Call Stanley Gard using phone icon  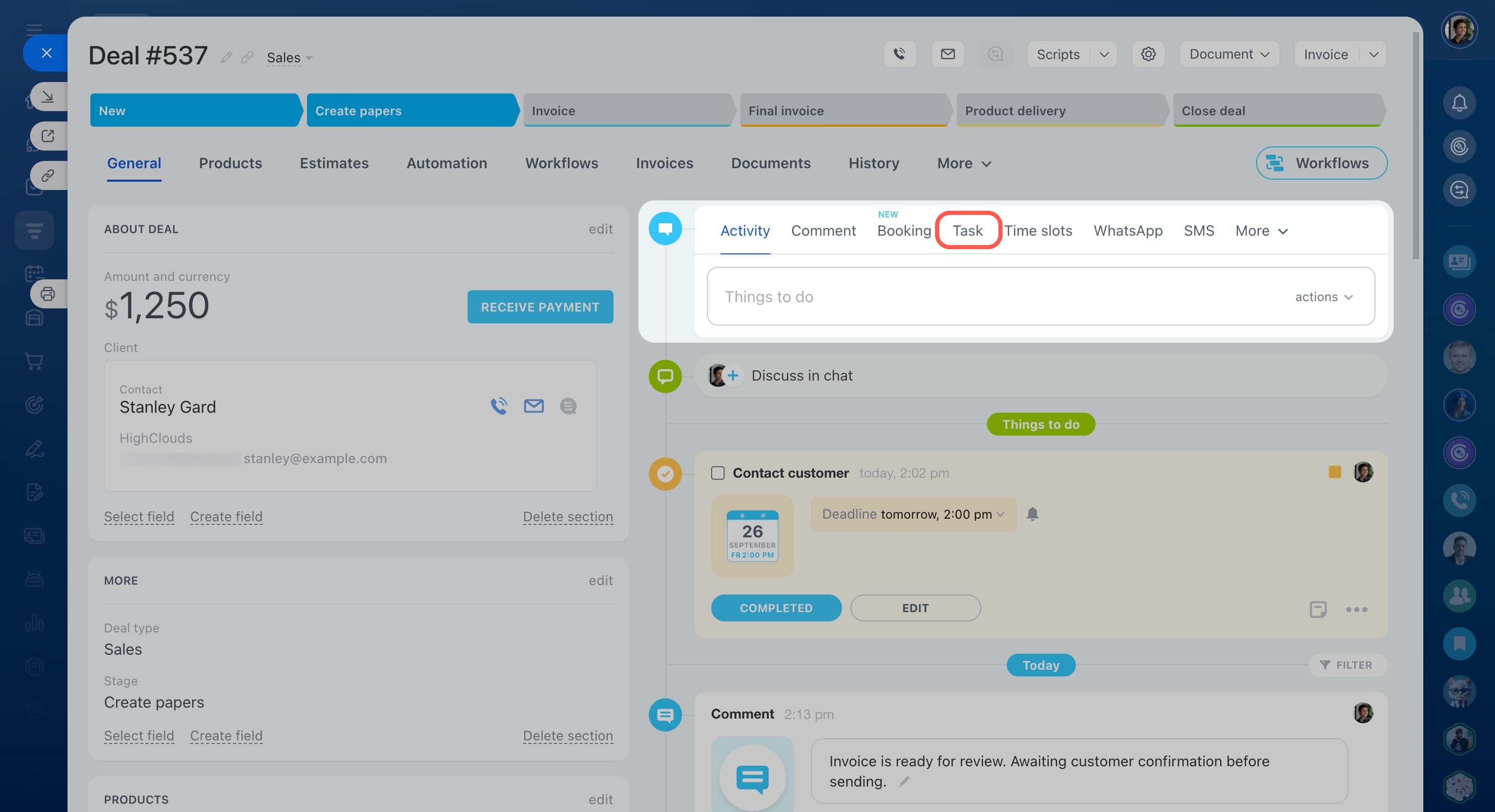click(499, 406)
